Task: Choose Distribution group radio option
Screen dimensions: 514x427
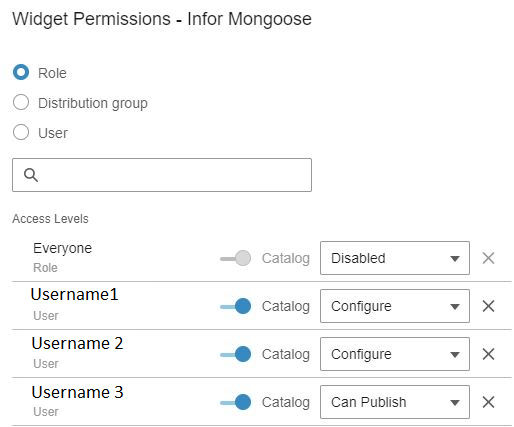Action: (x=21, y=102)
